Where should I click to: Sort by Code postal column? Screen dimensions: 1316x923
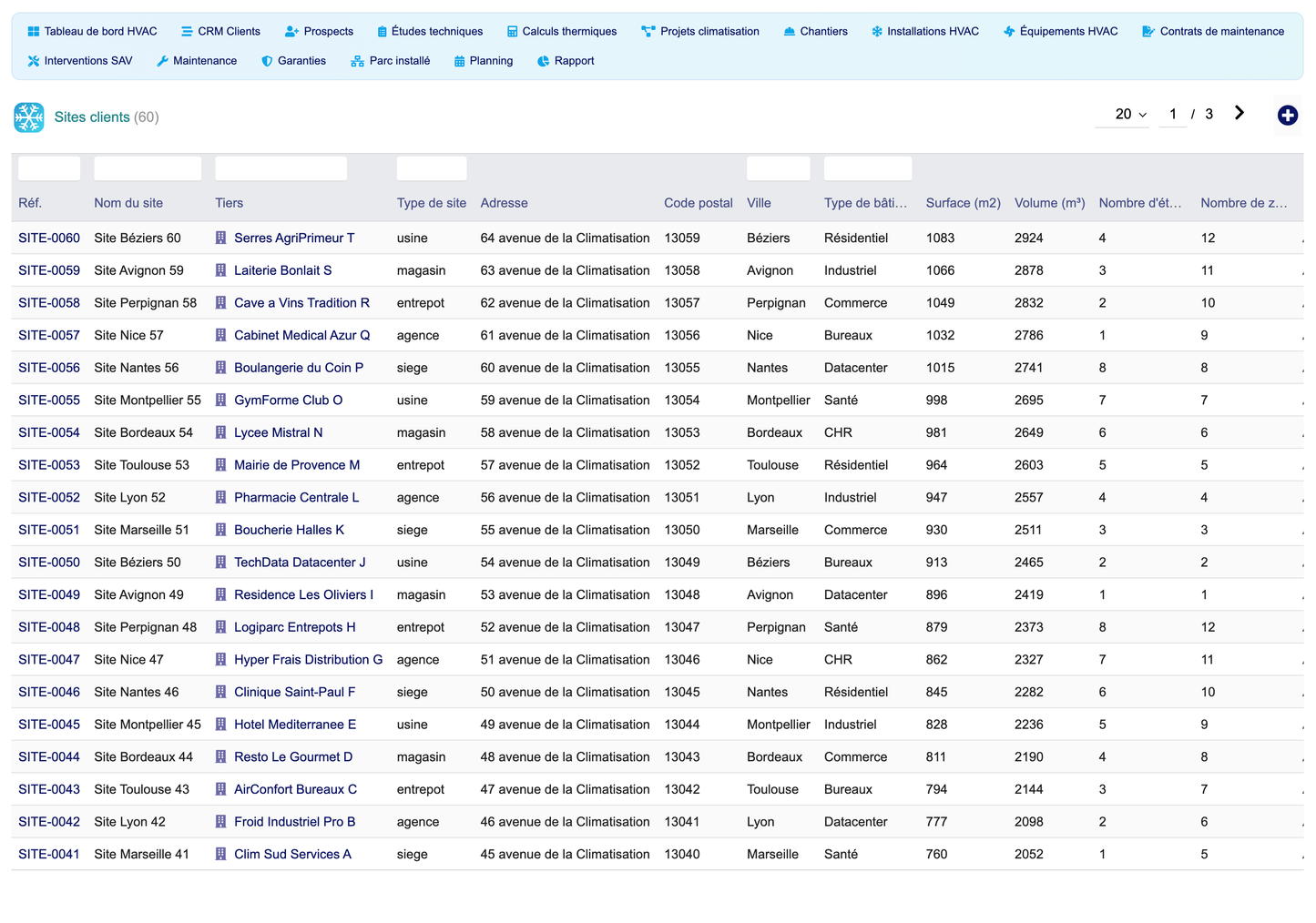pos(698,203)
